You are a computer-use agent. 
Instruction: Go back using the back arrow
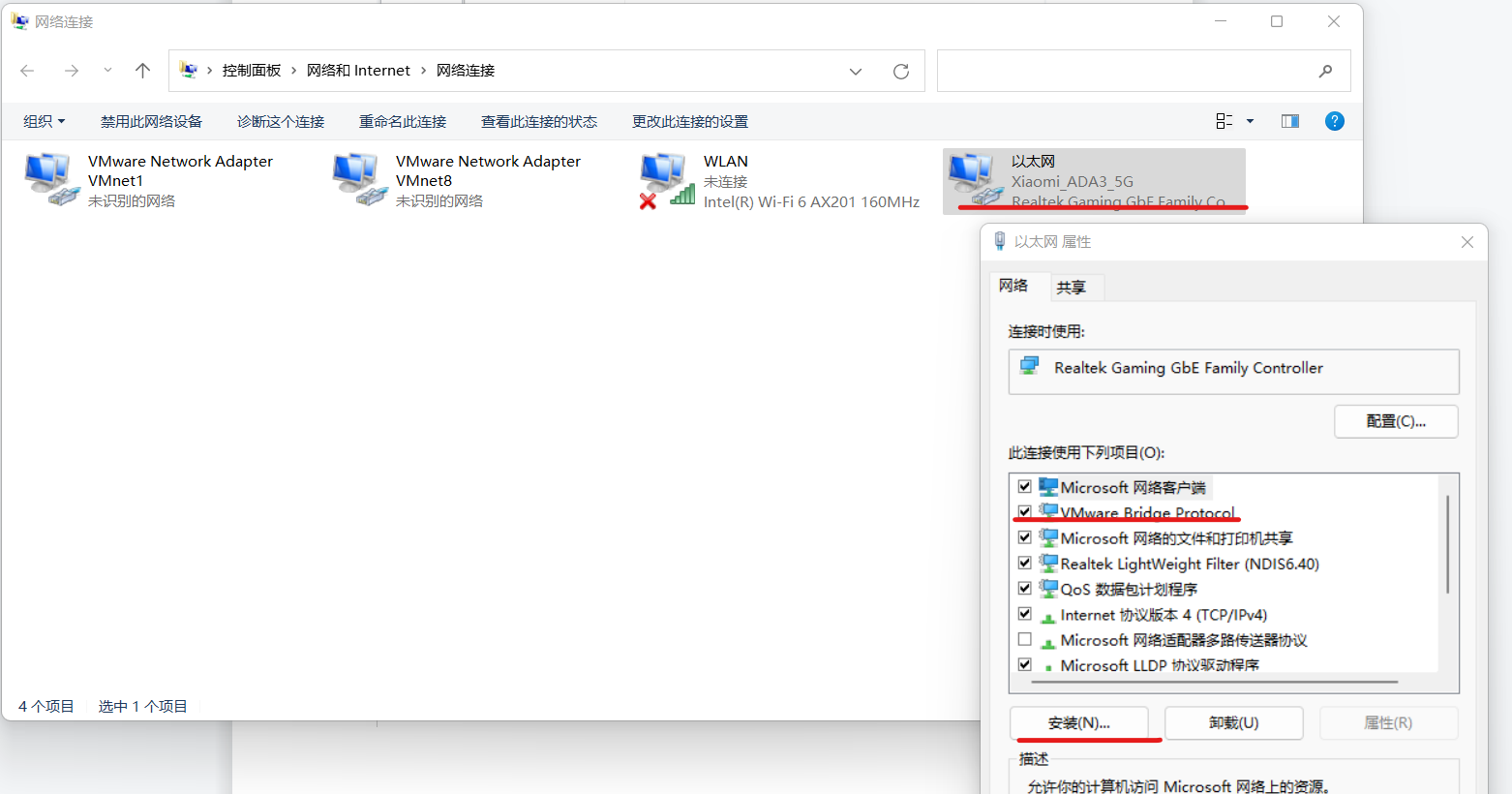[x=27, y=71]
